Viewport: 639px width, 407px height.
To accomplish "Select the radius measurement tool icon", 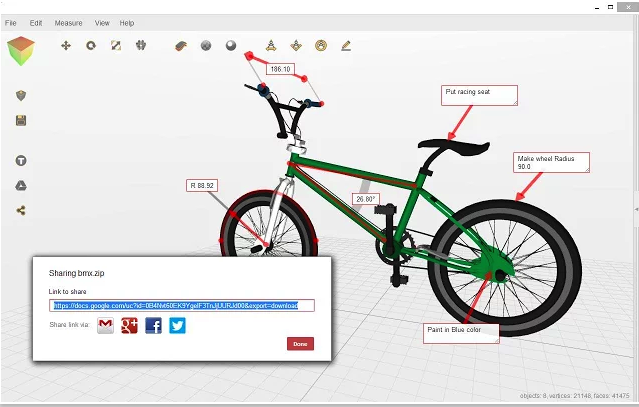I will (x=321, y=45).
